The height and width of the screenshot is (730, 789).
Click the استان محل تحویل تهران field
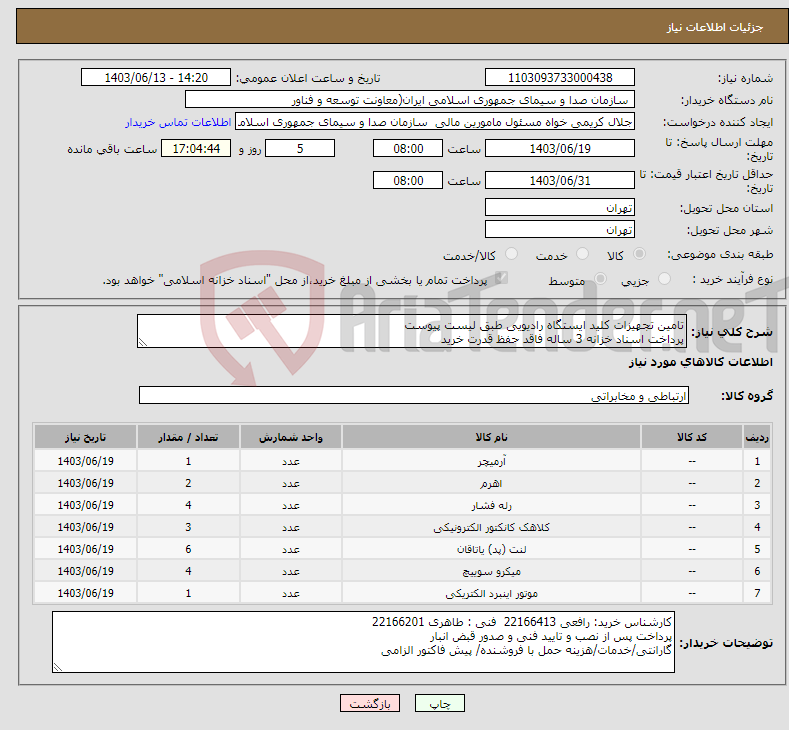tap(560, 207)
